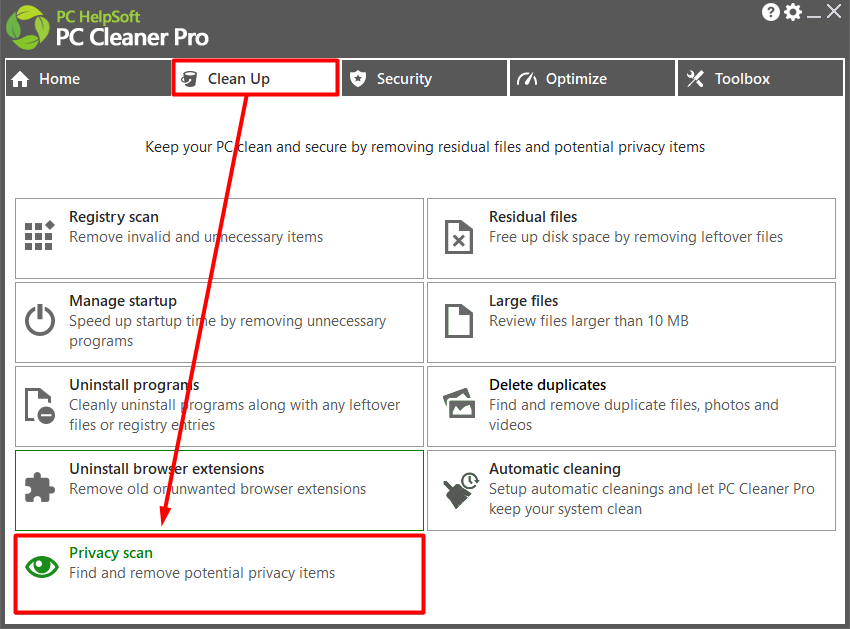Click the Delete duplicates photos icon

[x=459, y=403]
